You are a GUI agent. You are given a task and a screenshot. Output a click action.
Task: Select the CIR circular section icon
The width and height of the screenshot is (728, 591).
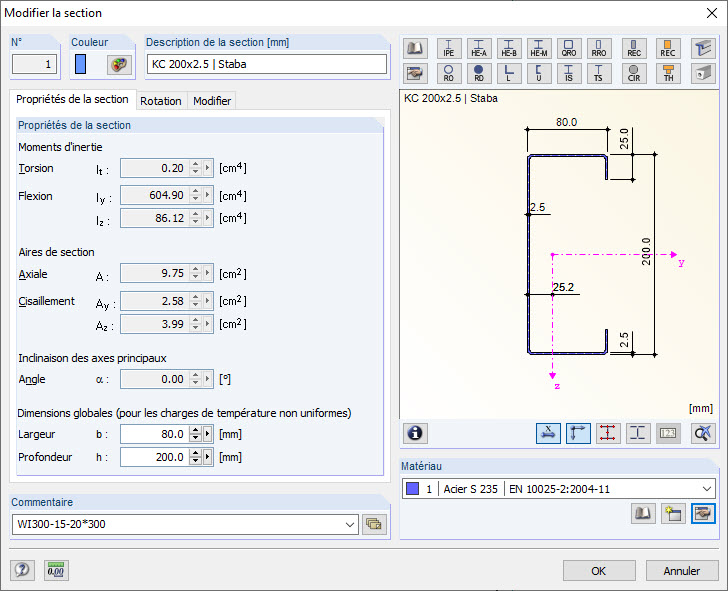pos(634,73)
